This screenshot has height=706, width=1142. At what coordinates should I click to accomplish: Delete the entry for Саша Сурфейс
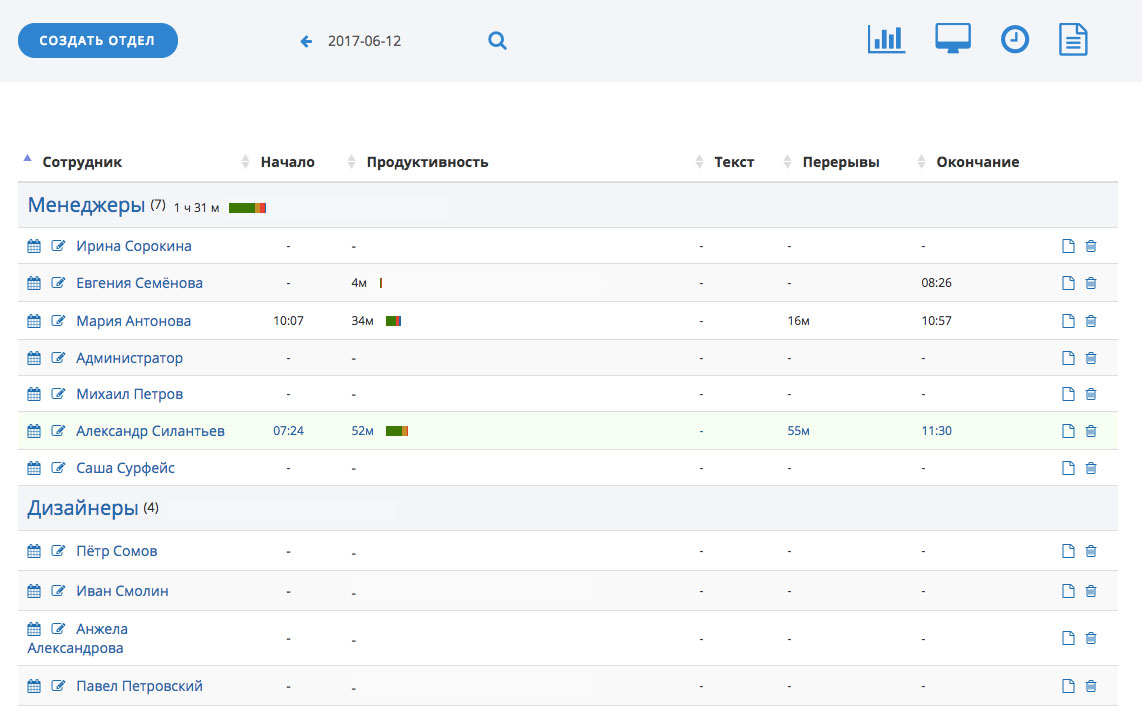coord(1090,467)
